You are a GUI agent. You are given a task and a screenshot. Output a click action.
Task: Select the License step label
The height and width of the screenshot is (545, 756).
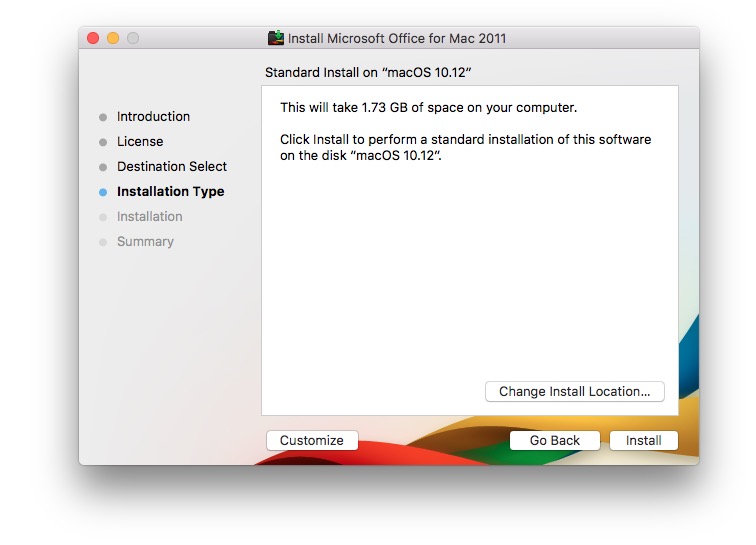[140, 141]
